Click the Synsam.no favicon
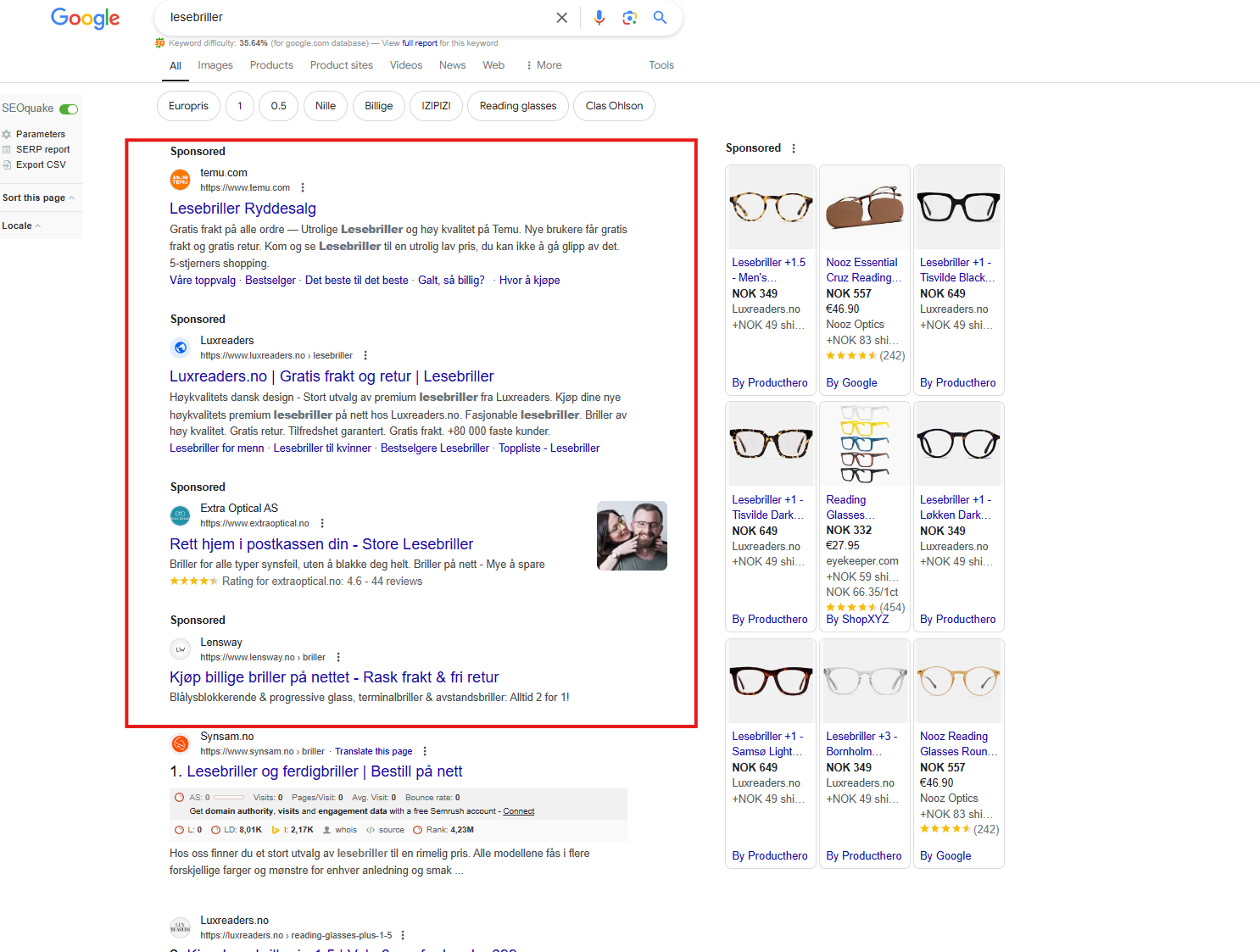The height and width of the screenshot is (952, 1260). 181,743
